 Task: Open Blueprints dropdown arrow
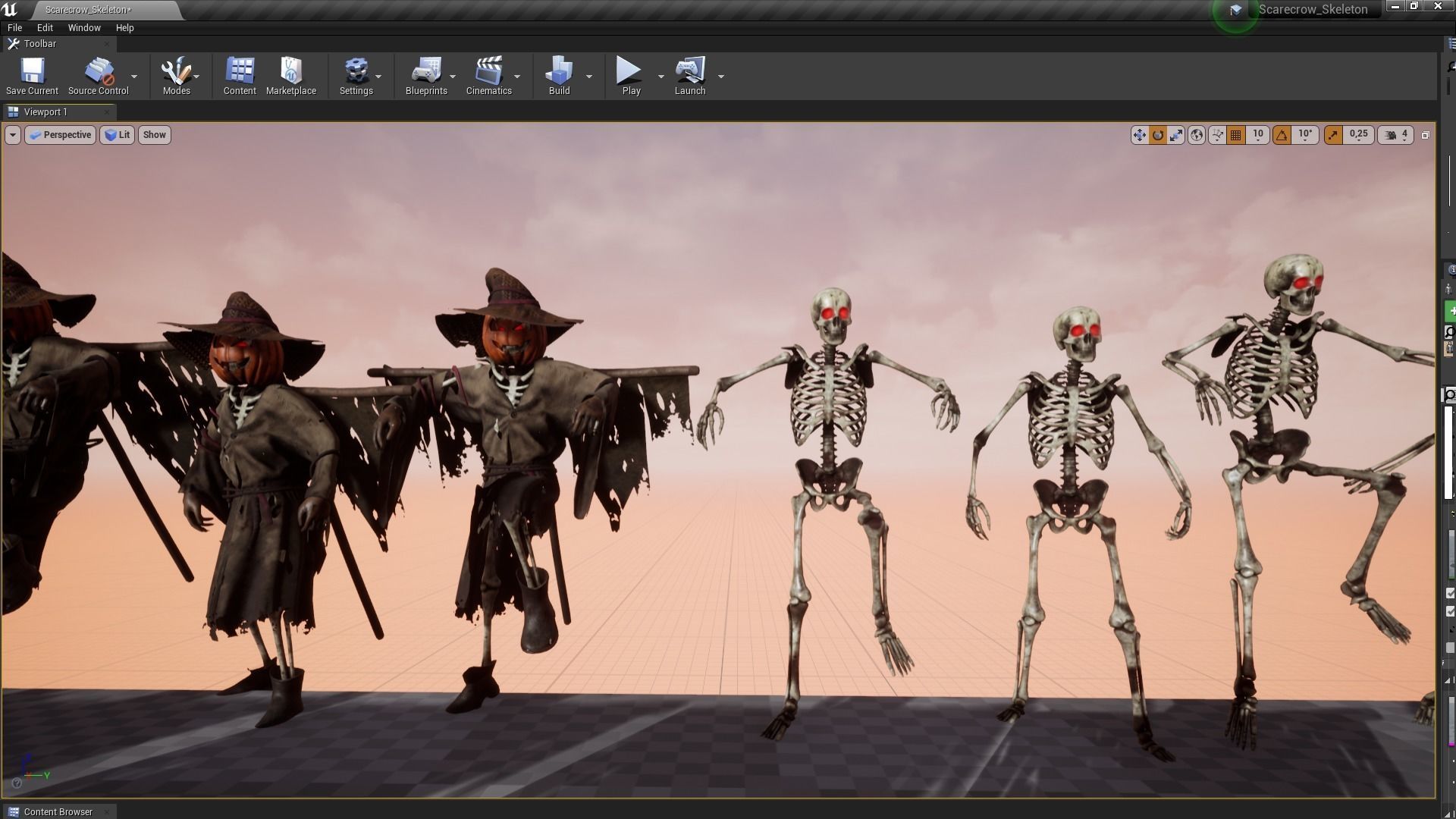[453, 77]
